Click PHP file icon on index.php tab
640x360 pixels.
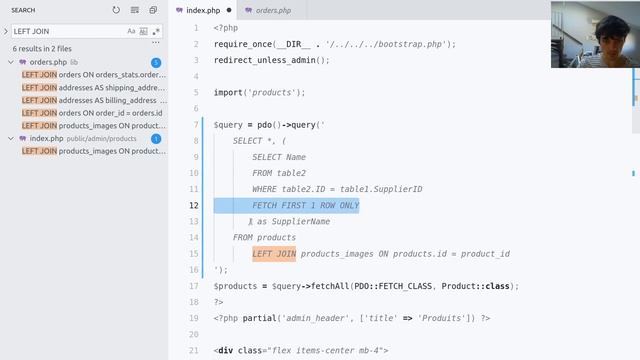180,10
